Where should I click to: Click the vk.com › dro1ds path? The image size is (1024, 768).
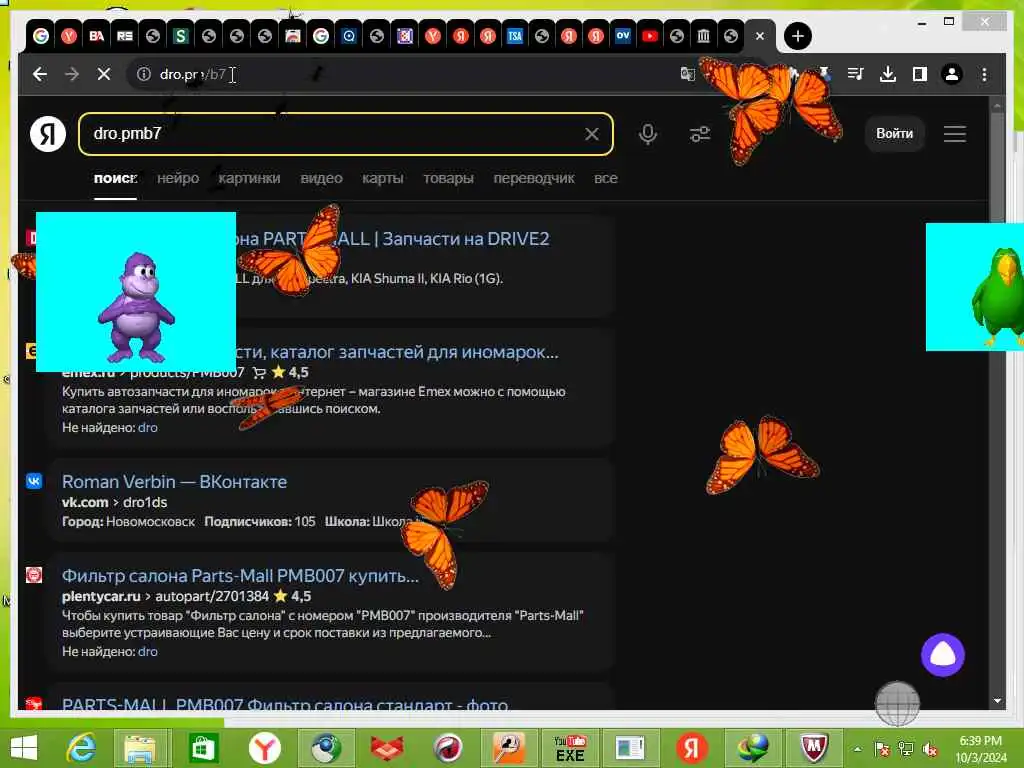click(114, 502)
